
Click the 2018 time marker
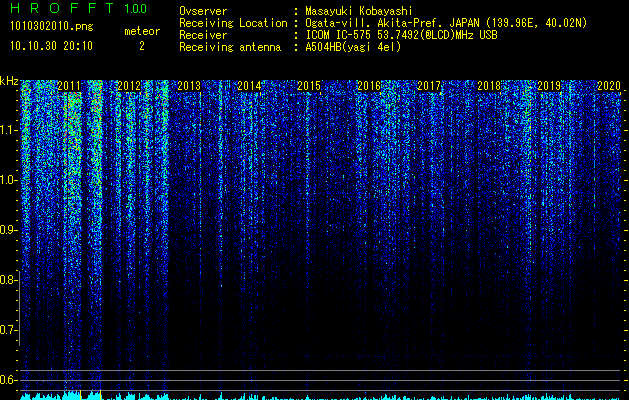489,86
